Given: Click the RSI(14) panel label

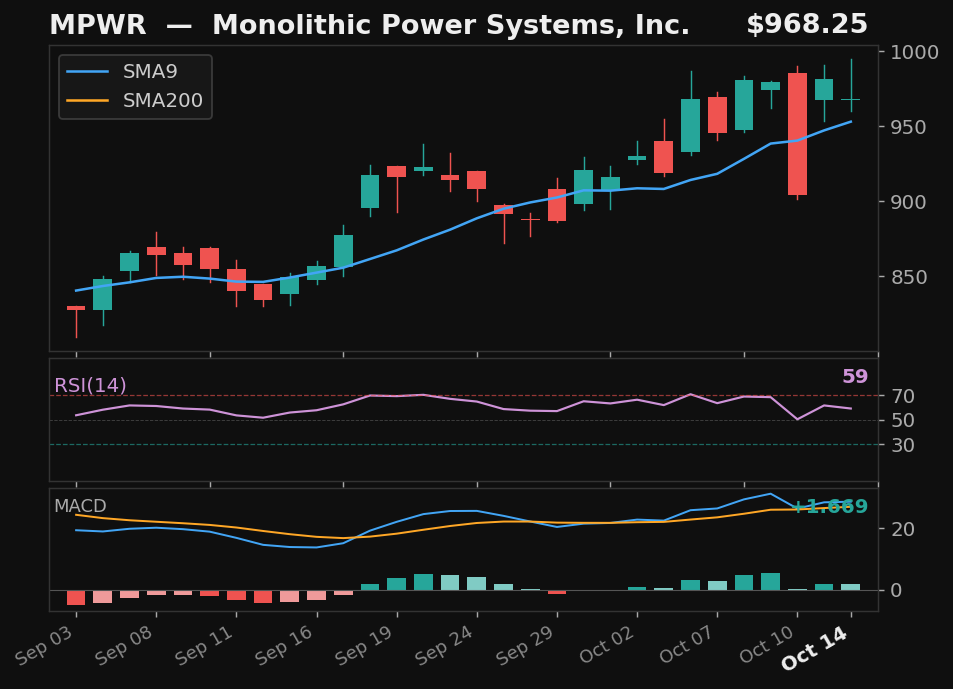Looking at the screenshot, I should (x=91, y=385).
